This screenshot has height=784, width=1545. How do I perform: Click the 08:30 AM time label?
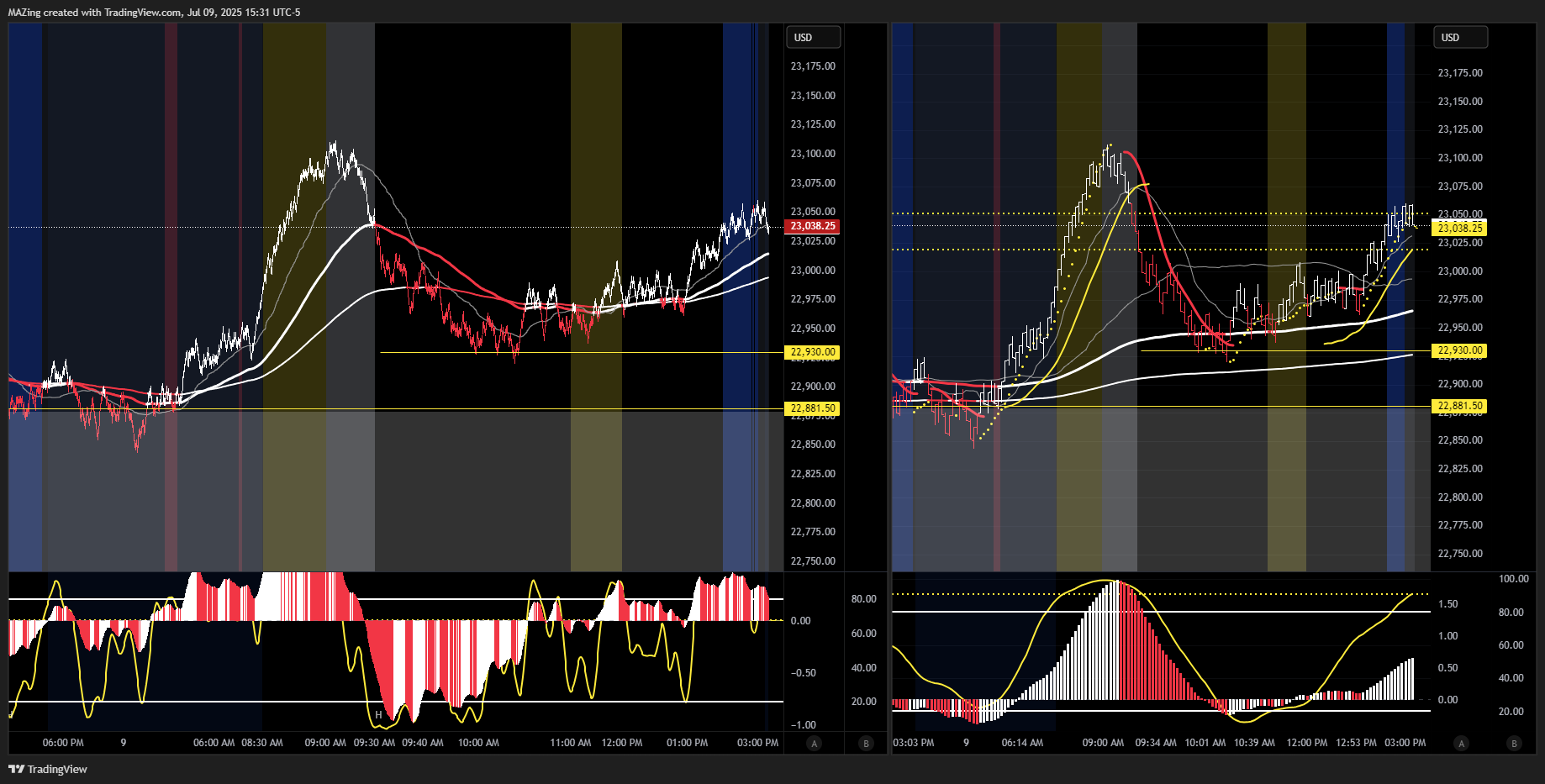(x=262, y=743)
